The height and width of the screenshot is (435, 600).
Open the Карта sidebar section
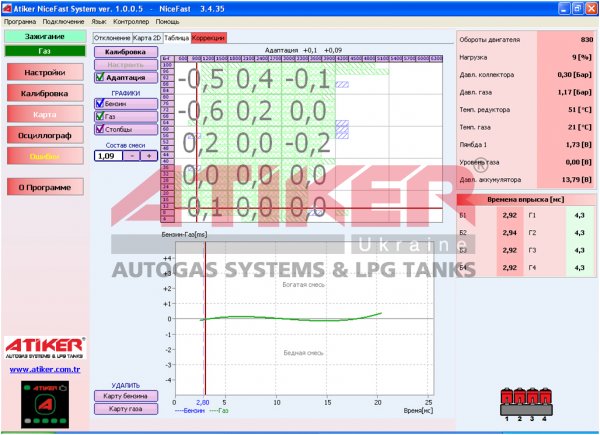tap(45, 114)
